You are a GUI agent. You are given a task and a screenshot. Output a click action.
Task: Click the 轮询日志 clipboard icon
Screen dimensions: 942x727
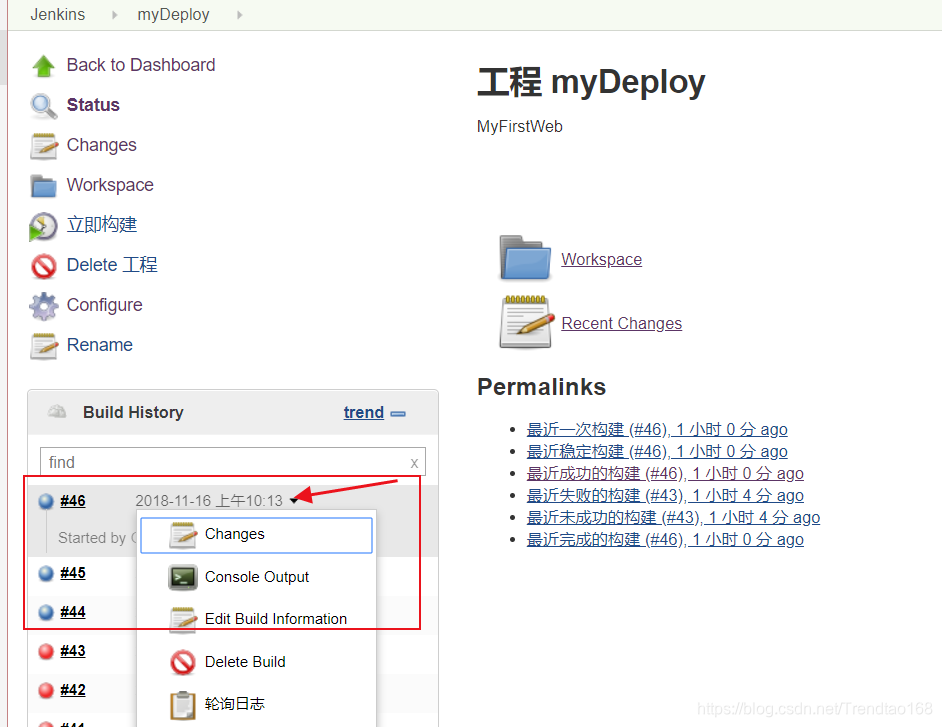point(183,705)
